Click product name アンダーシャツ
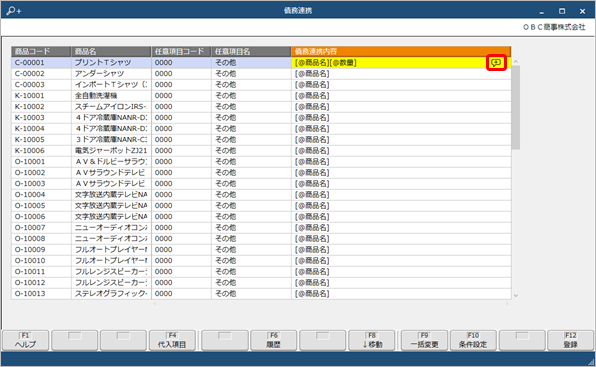The height and width of the screenshot is (367, 596). pos(111,74)
